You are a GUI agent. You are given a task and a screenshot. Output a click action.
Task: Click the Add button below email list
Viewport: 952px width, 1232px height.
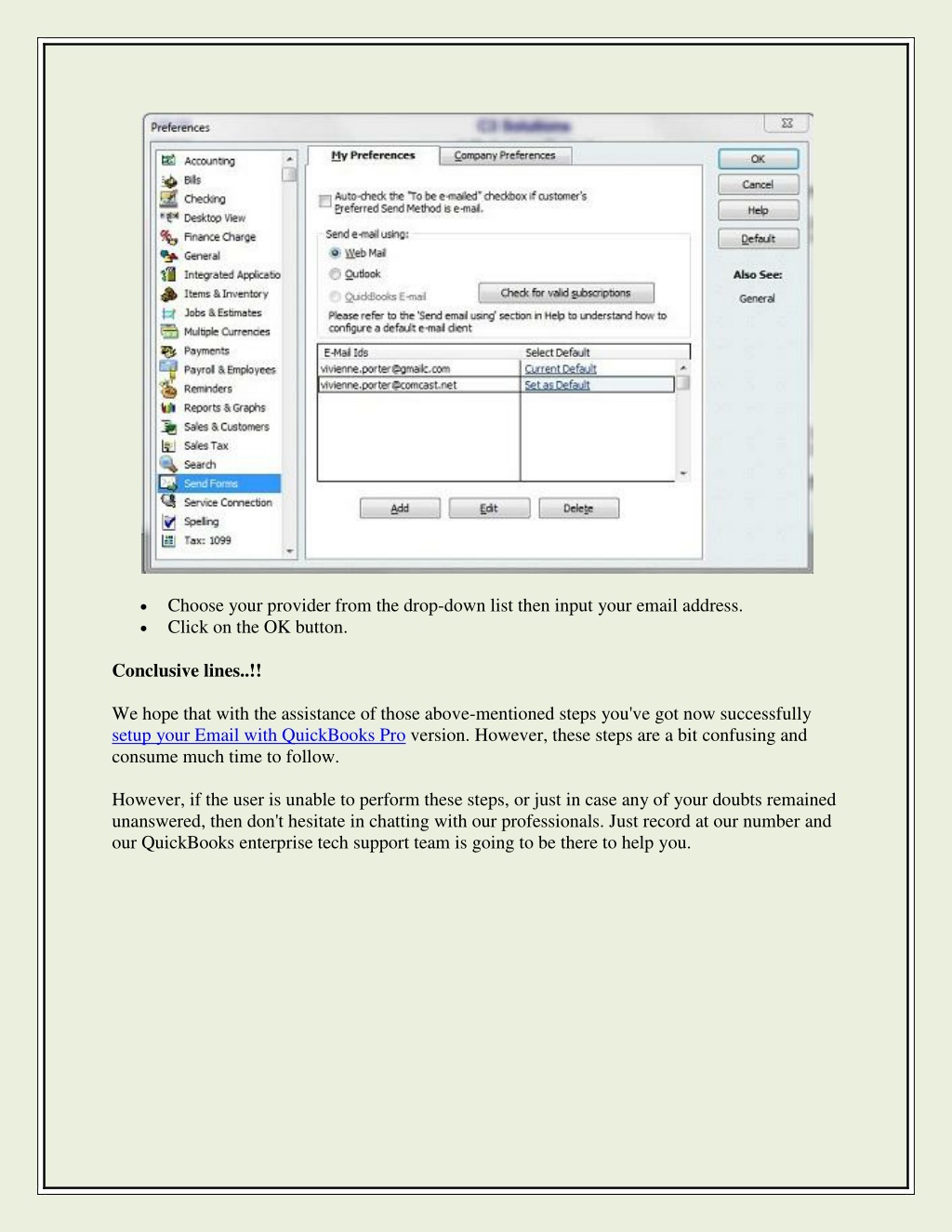tap(400, 509)
